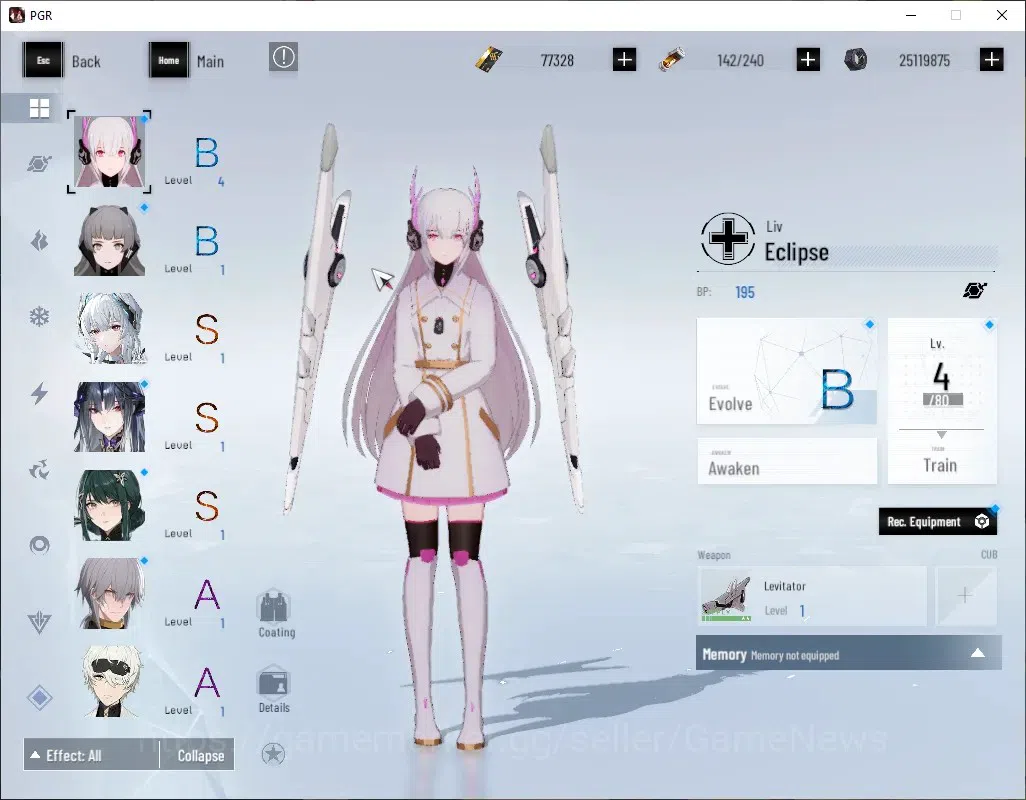Open the Evolve B rank panel
The height and width of the screenshot is (800, 1026).
point(787,371)
